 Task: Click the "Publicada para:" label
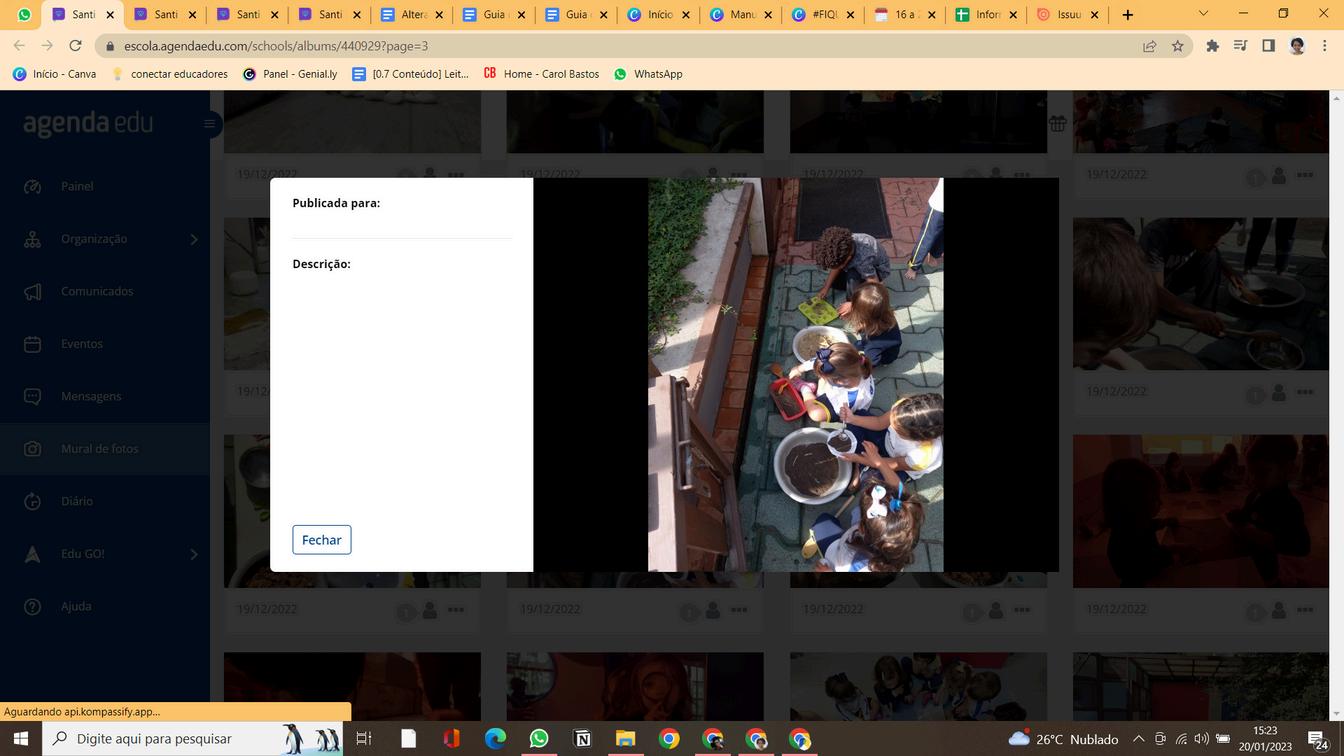coord(336,203)
